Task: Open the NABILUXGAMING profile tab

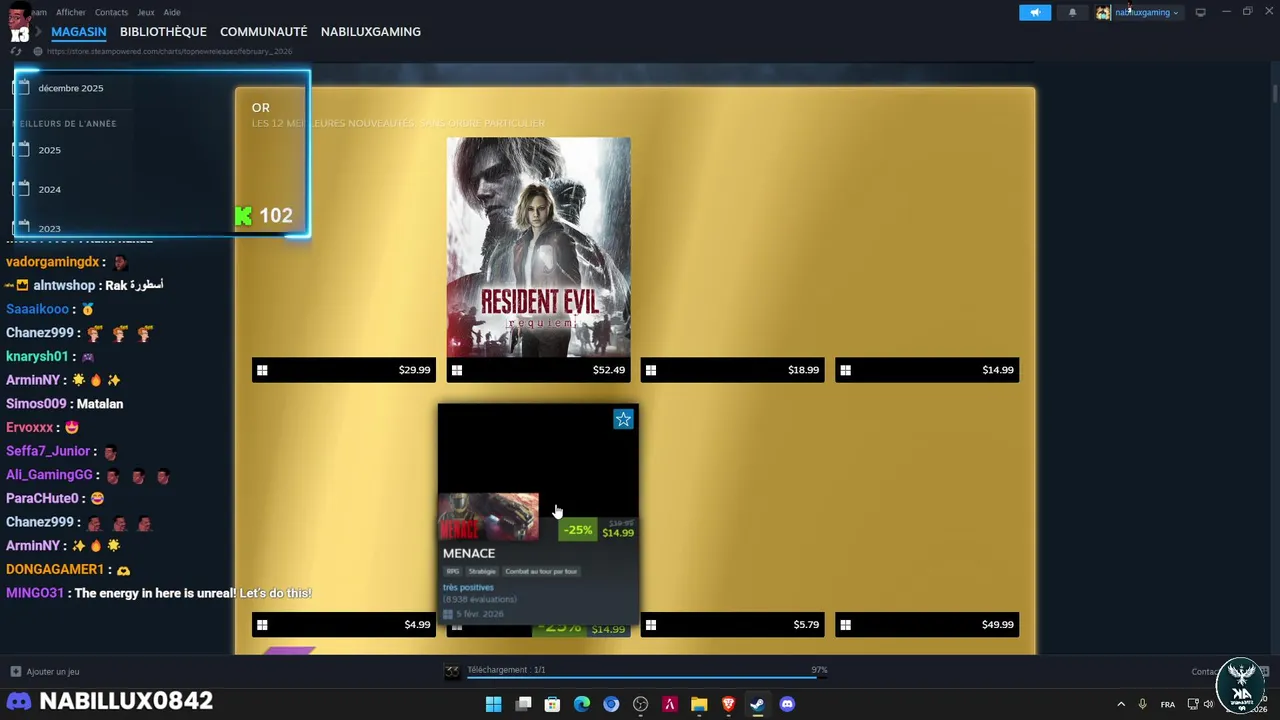Action: (x=370, y=32)
